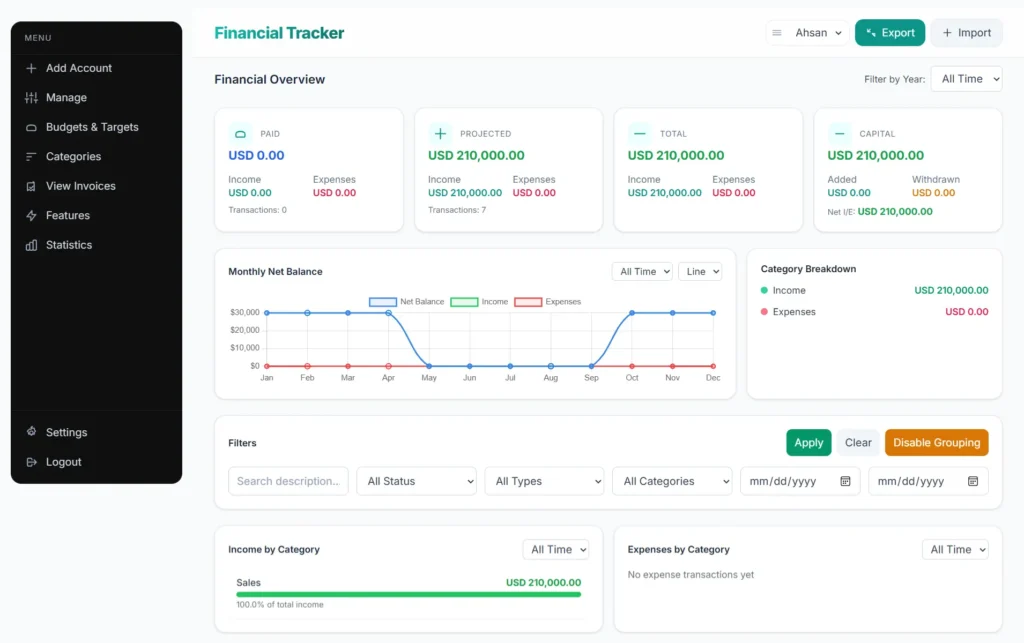Select the View Invoices icon

click(x=33, y=186)
